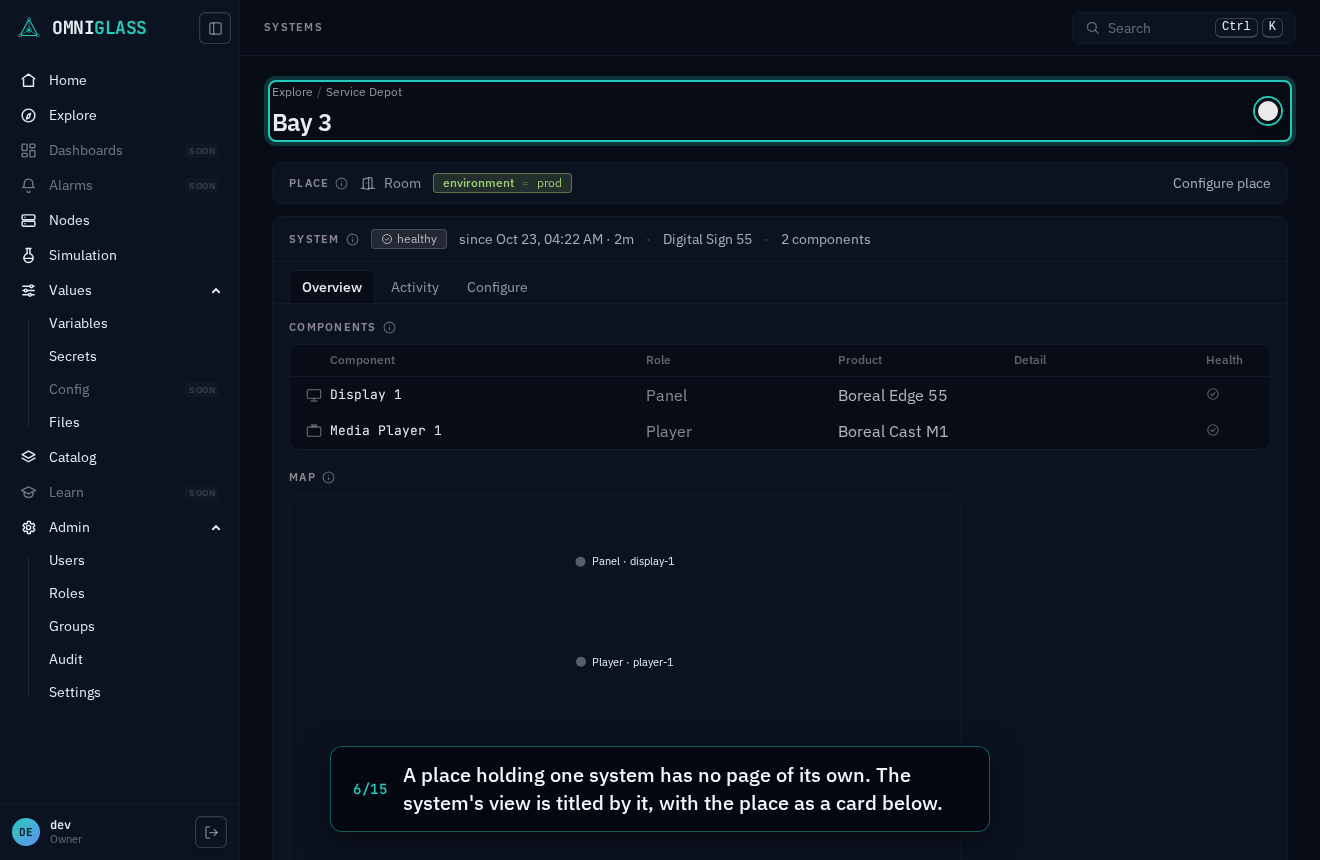Click the sign-out icon next to dev
This screenshot has width=1320, height=860.
pyautogui.click(x=211, y=832)
